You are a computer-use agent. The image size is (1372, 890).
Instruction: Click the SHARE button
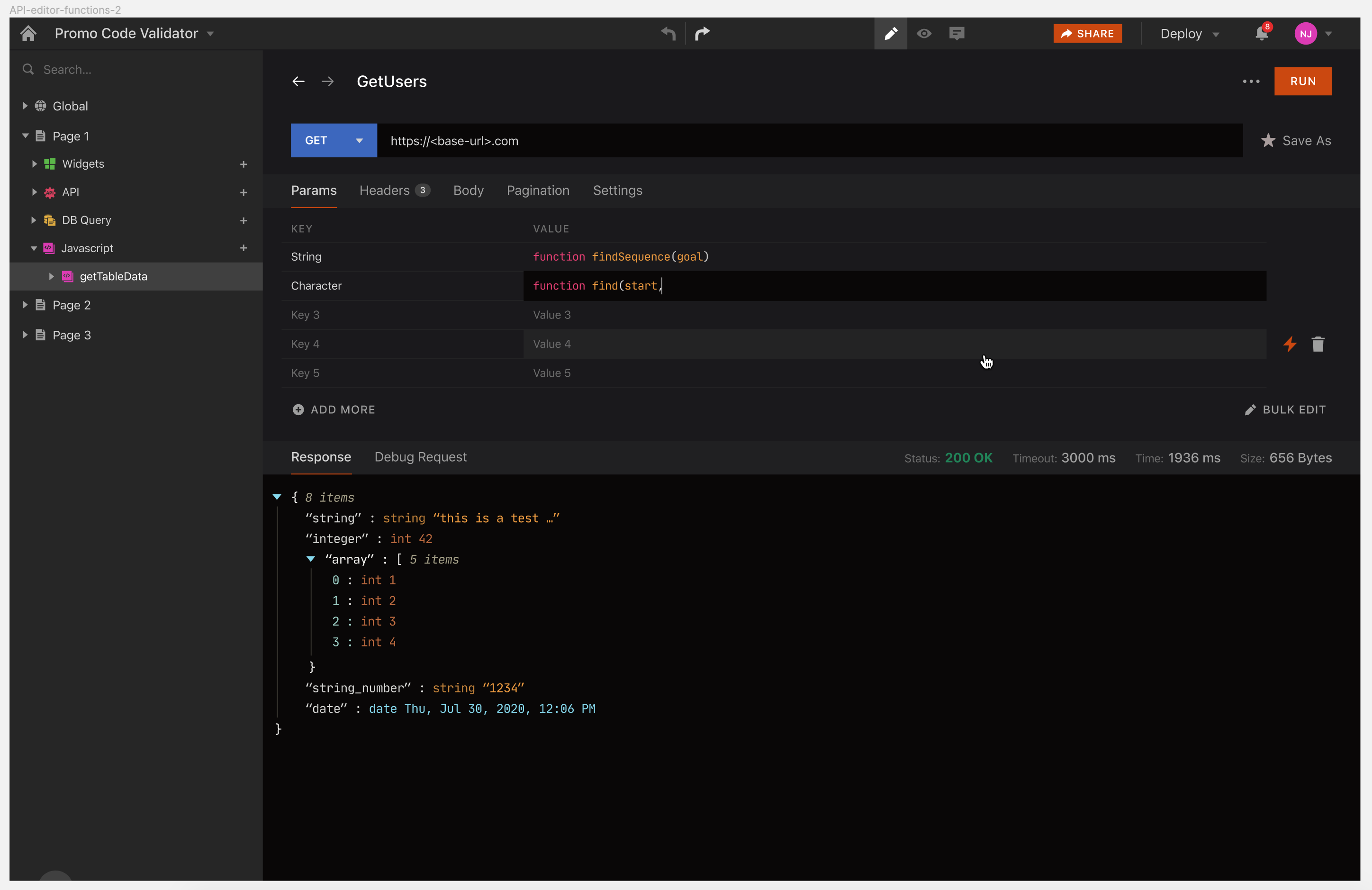point(1087,34)
